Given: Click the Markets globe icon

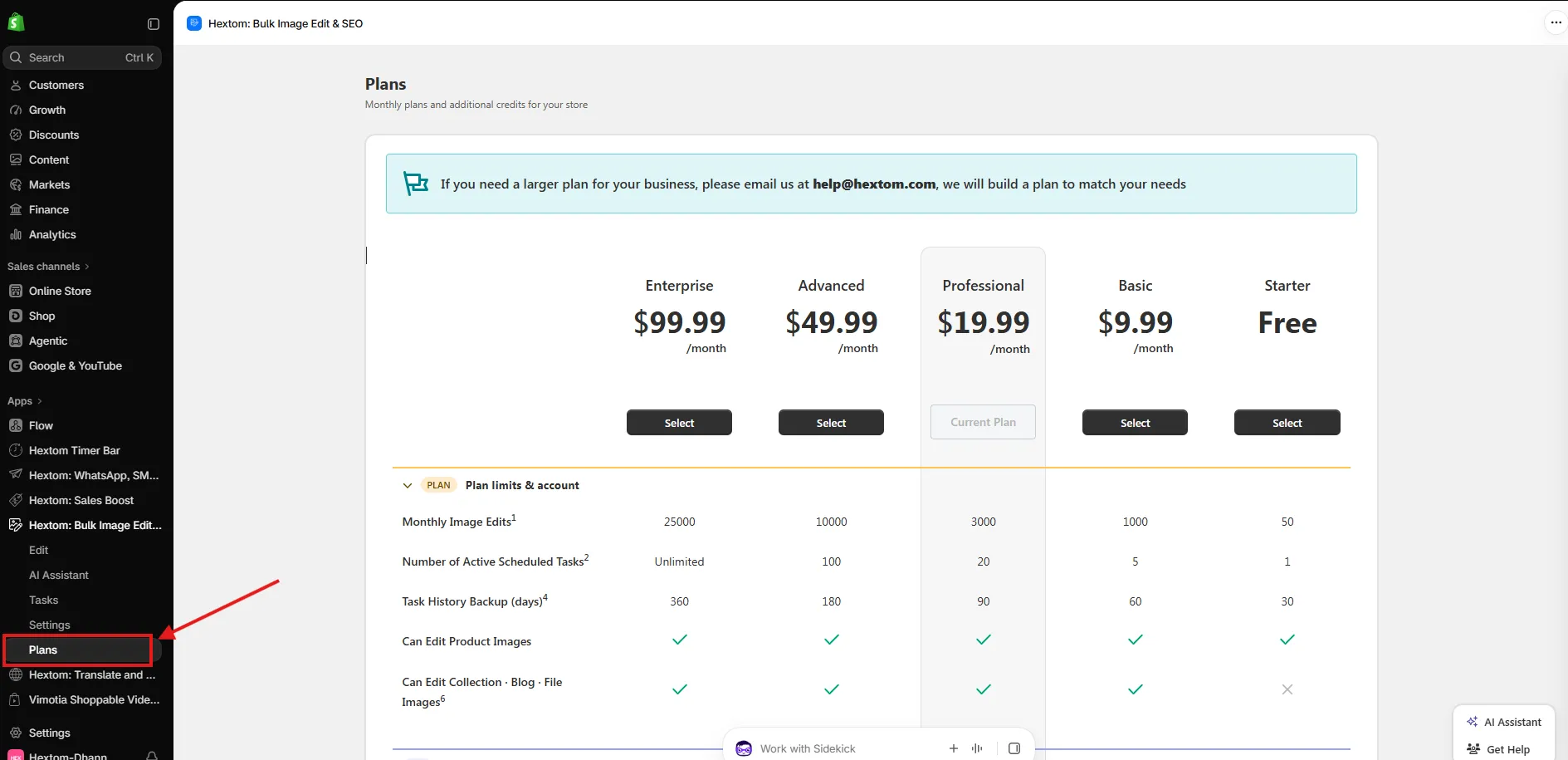Looking at the screenshot, I should [x=16, y=184].
